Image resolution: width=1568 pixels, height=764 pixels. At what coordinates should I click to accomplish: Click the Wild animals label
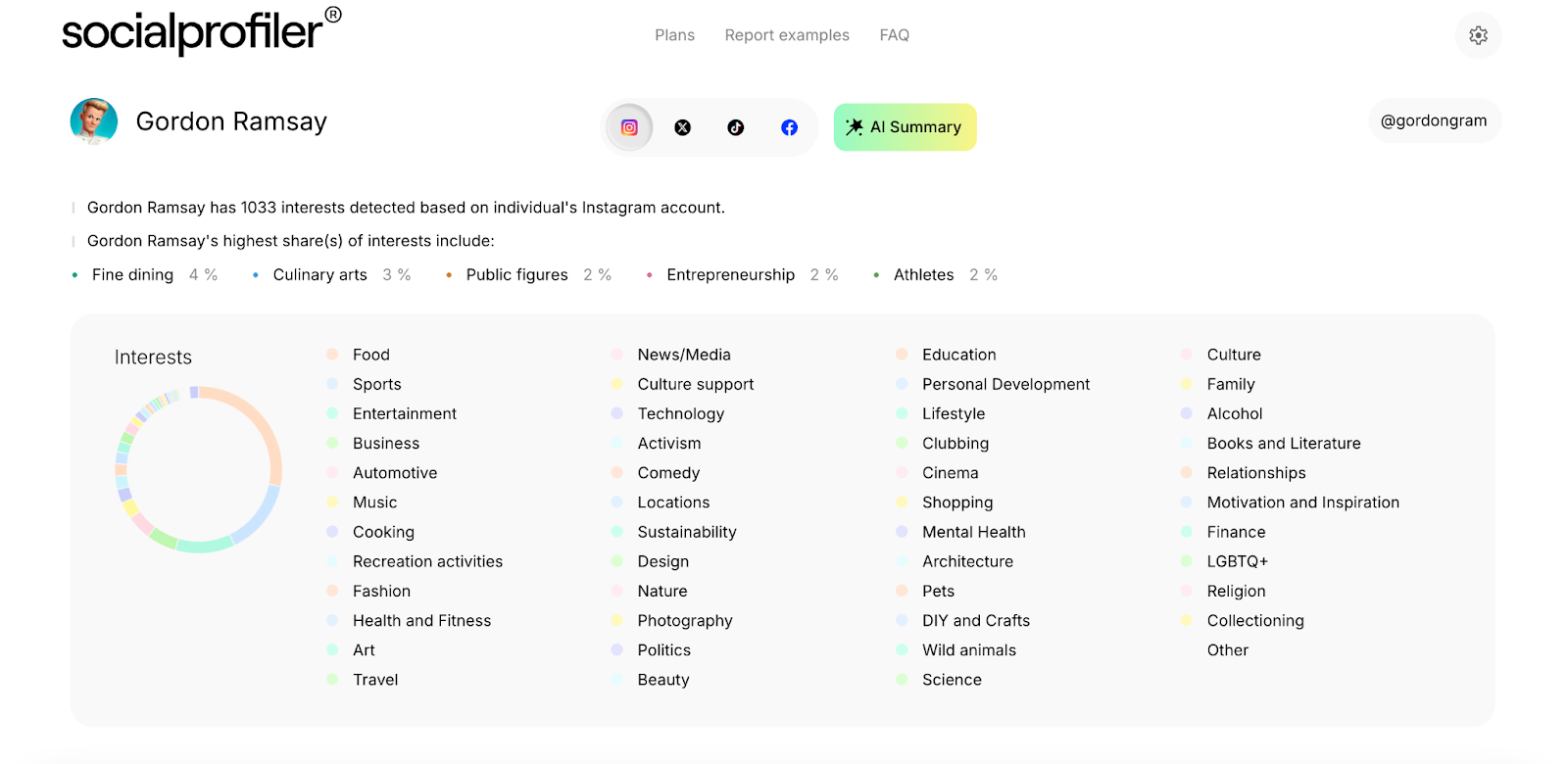pos(969,650)
